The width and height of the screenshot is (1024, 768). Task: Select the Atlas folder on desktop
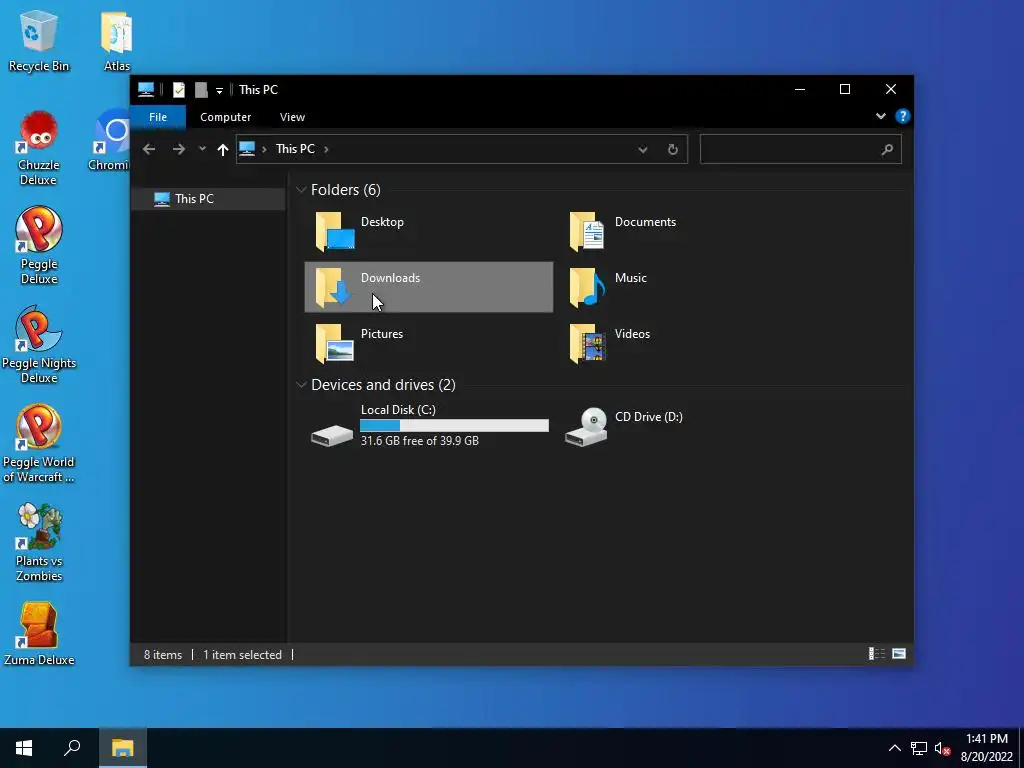click(x=117, y=40)
